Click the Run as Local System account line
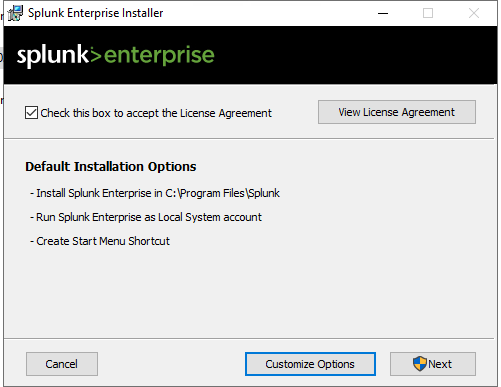Screen dimensions: 501x387 coord(146,217)
